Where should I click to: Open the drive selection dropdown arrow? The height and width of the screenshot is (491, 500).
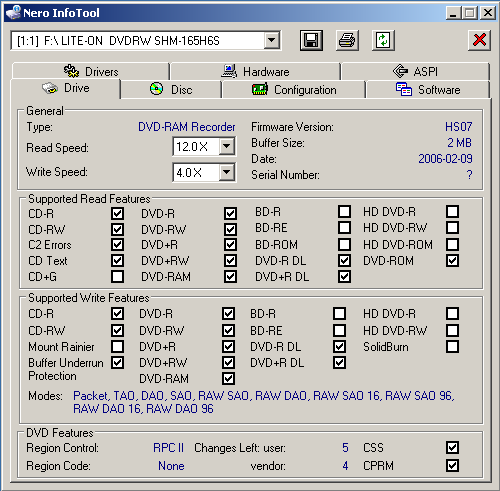pos(272,40)
